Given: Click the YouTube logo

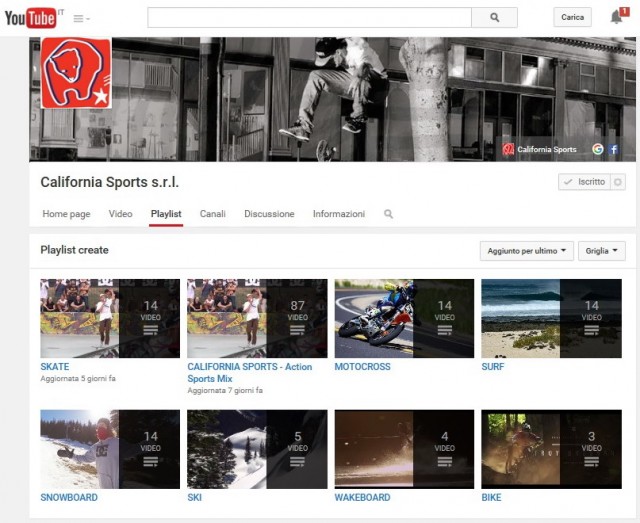Looking at the screenshot, I should (x=30, y=18).
